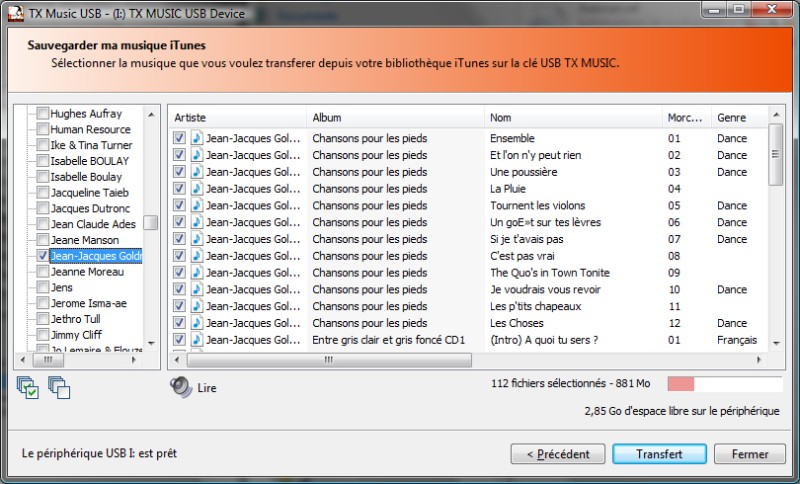This screenshot has height=484, width=800.
Task: Click the select all files icon
Action: (x=28, y=388)
